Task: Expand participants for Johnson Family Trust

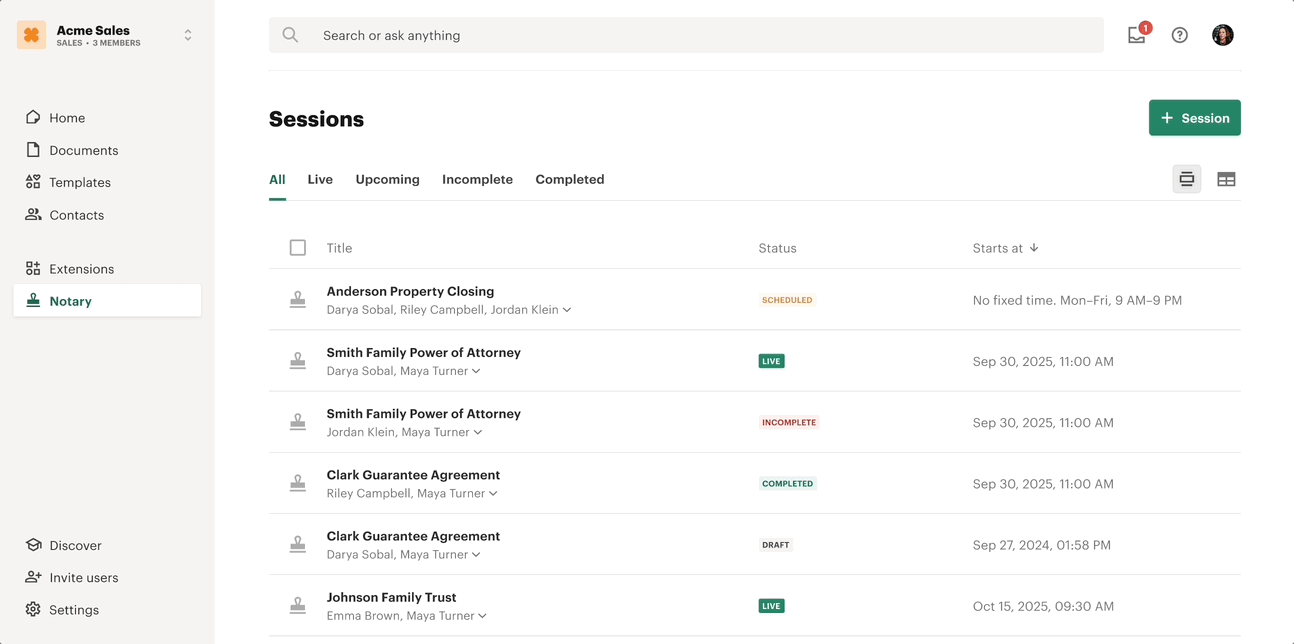Action: [x=483, y=616]
